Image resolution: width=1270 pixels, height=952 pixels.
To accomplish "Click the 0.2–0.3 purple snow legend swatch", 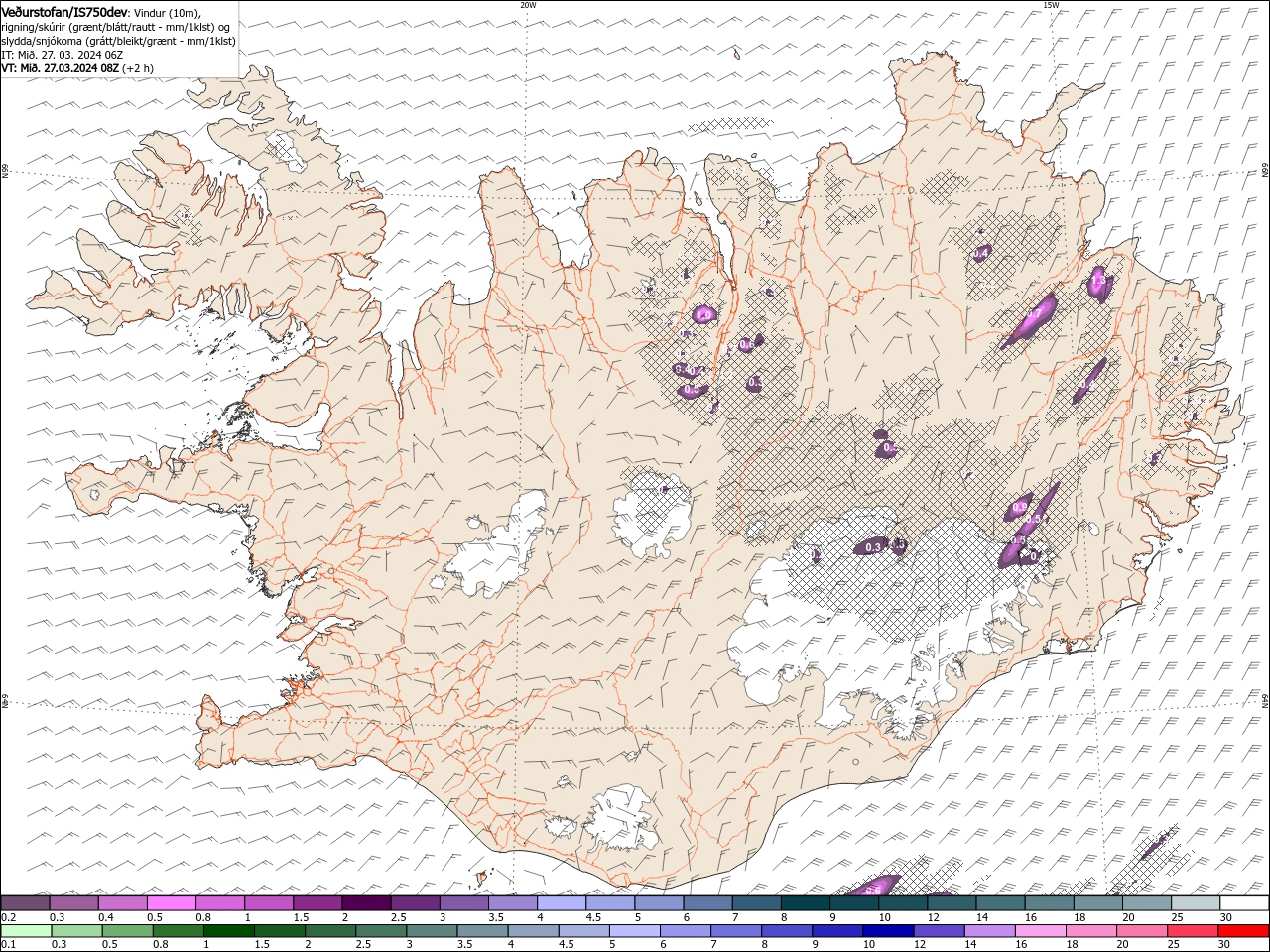I will point(26,903).
